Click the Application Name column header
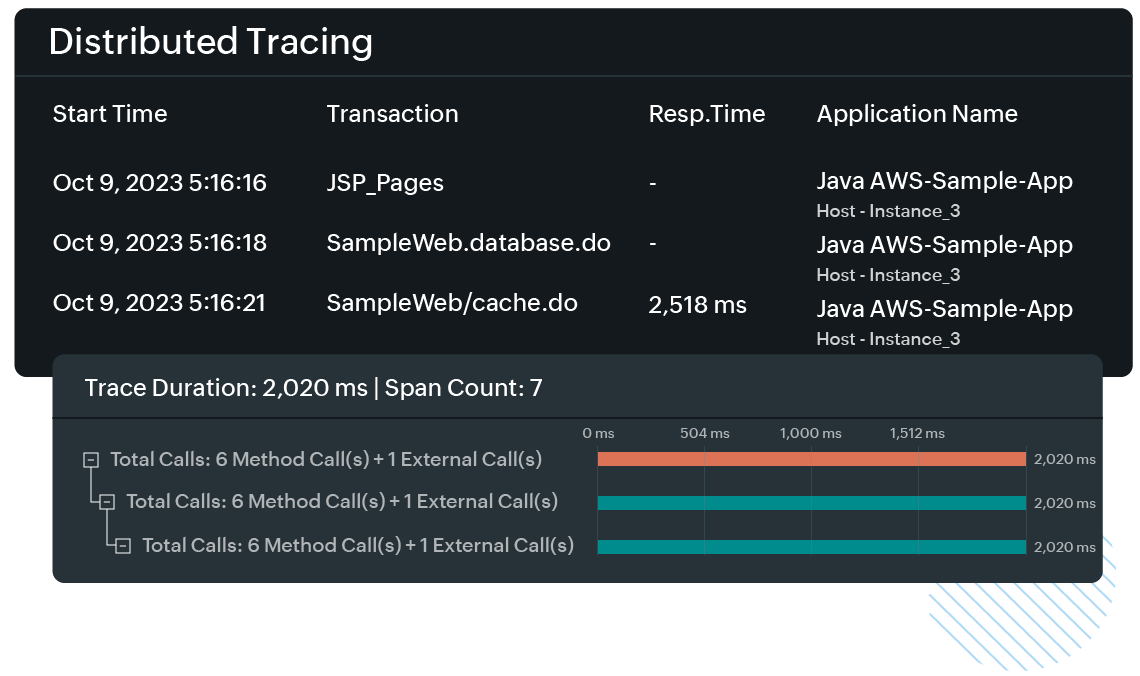The width and height of the screenshot is (1140, 676). coord(917,114)
